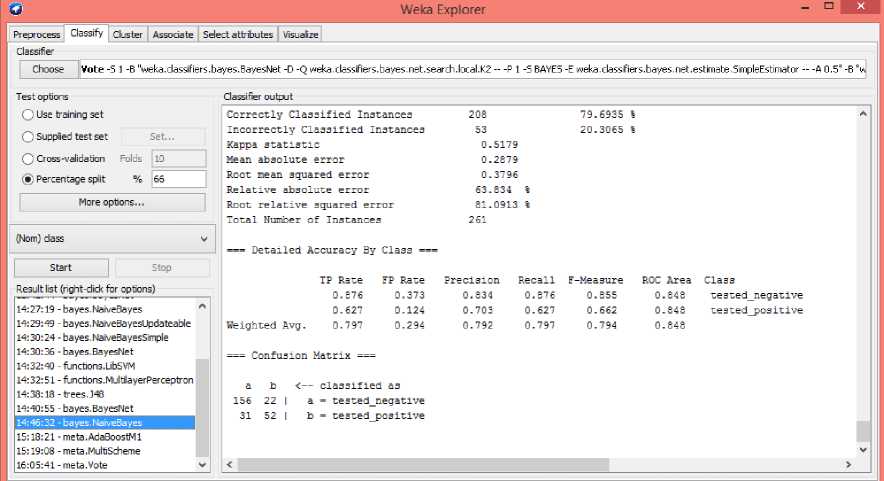Click the Confusion Matrix heading
The height and width of the screenshot is (481, 884).
301,355
